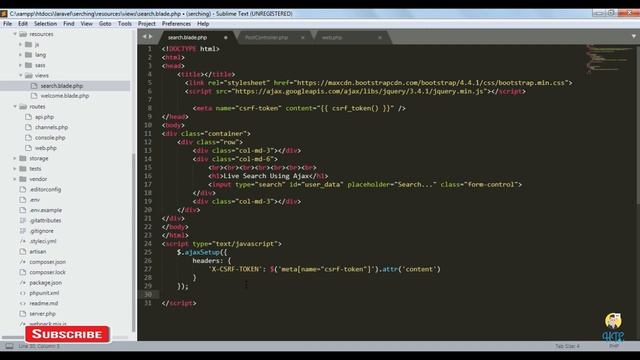Open the Tools menu

point(124,24)
